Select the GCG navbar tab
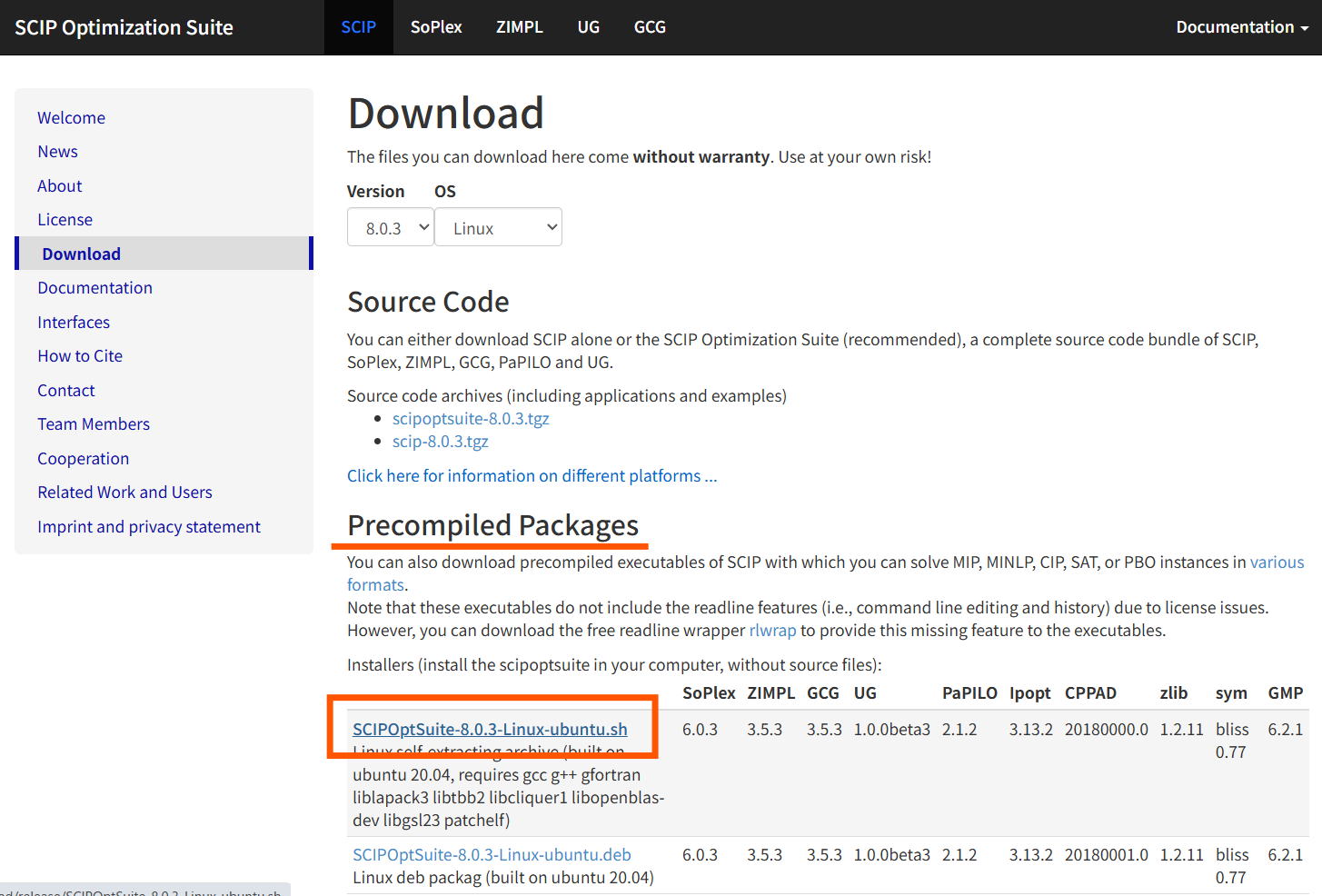 coord(650,27)
